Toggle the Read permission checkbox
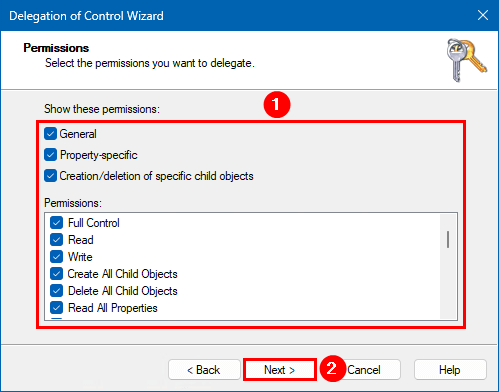The height and width of the screenshot is (392, 499). [x=56, y=240]
